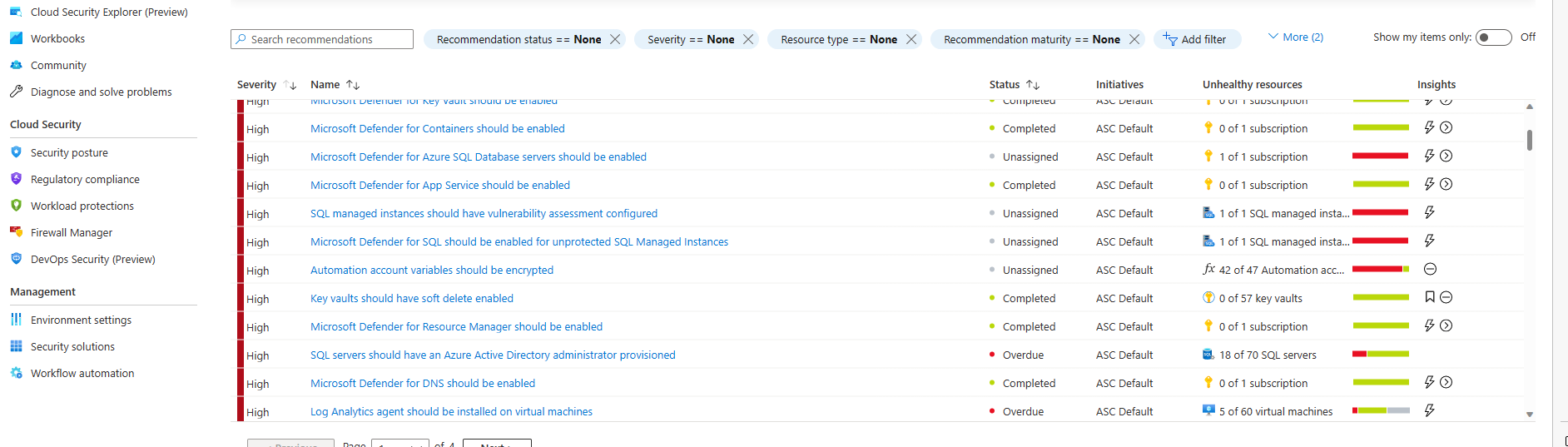The width and height of the screenshot is (1568, 447).
Task: Click exempt circle icon in Automation account row
Action: tap(1430, 269)
